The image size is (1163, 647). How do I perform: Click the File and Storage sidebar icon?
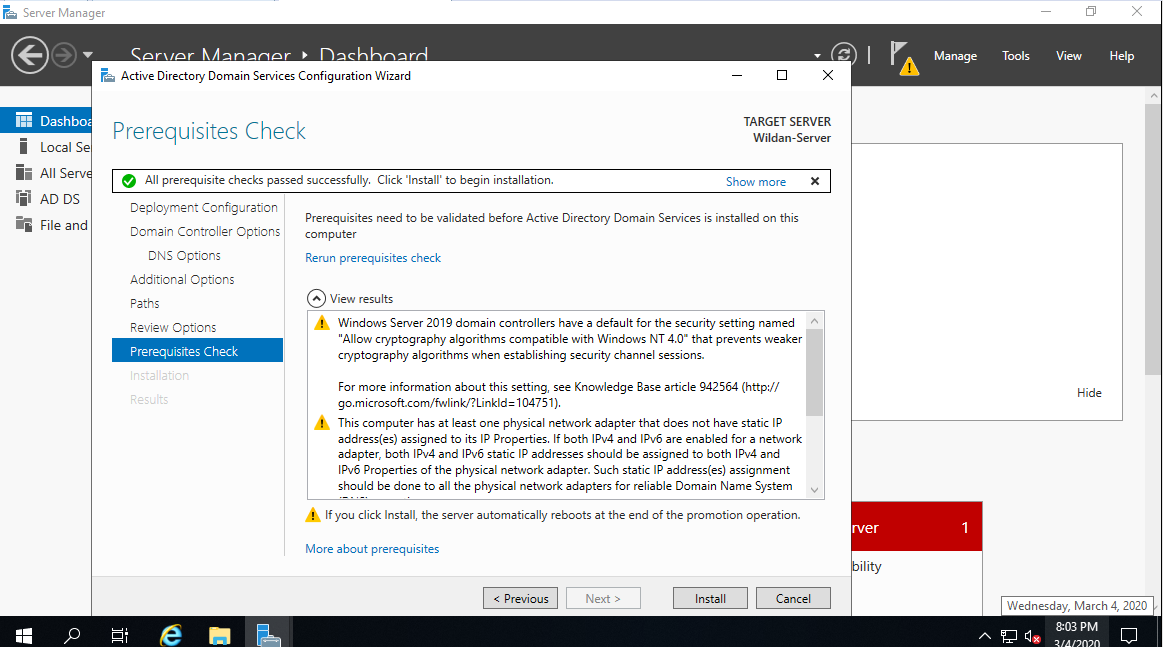[24, 224]
